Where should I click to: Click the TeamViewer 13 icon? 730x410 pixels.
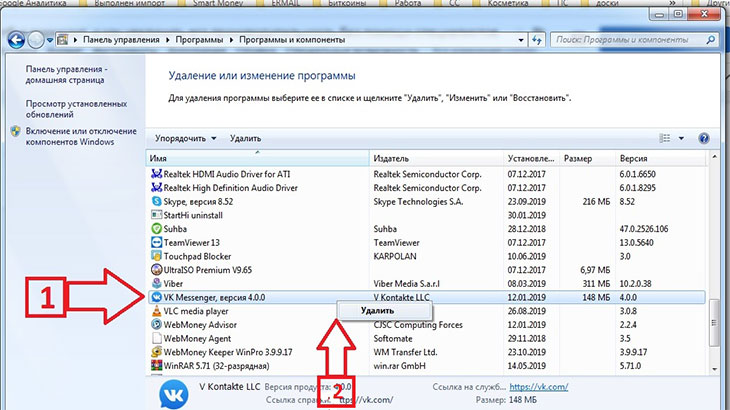point(156,242)
